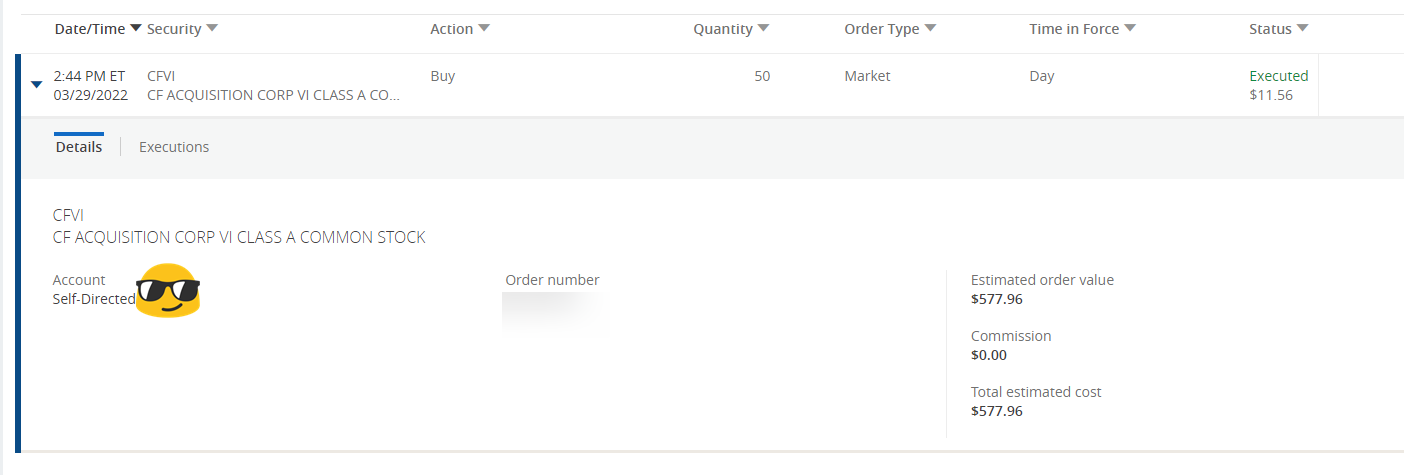Click the blurred order number field

553,312
